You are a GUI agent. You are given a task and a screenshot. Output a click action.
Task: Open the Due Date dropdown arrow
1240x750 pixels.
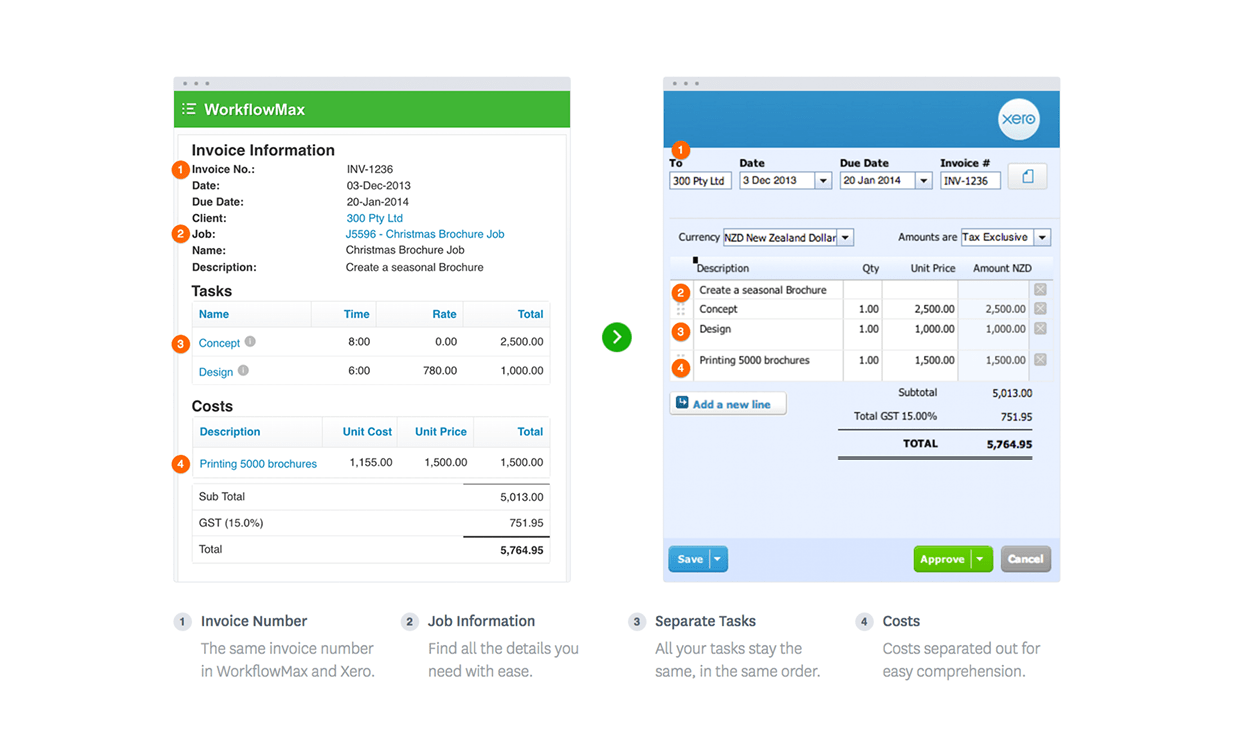[923, 181]
